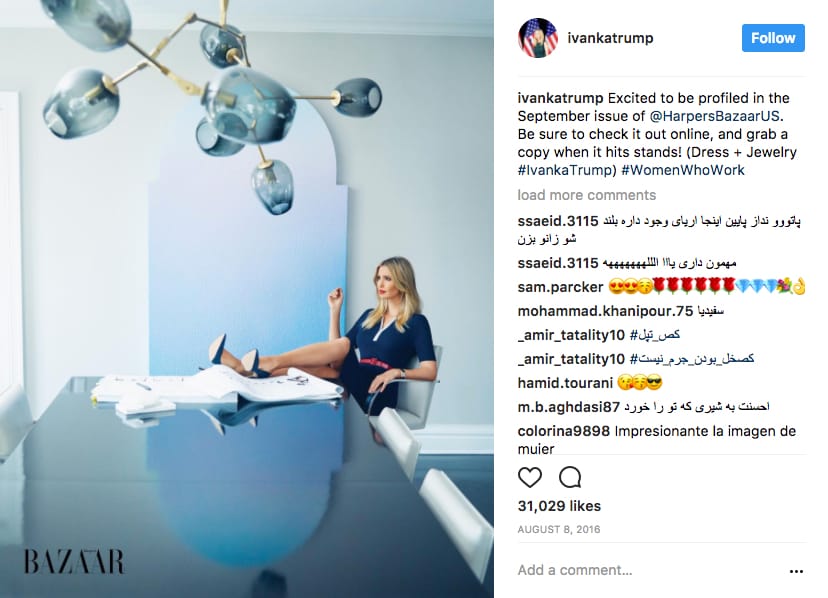Like the post with heart icon

coord(530,478)
